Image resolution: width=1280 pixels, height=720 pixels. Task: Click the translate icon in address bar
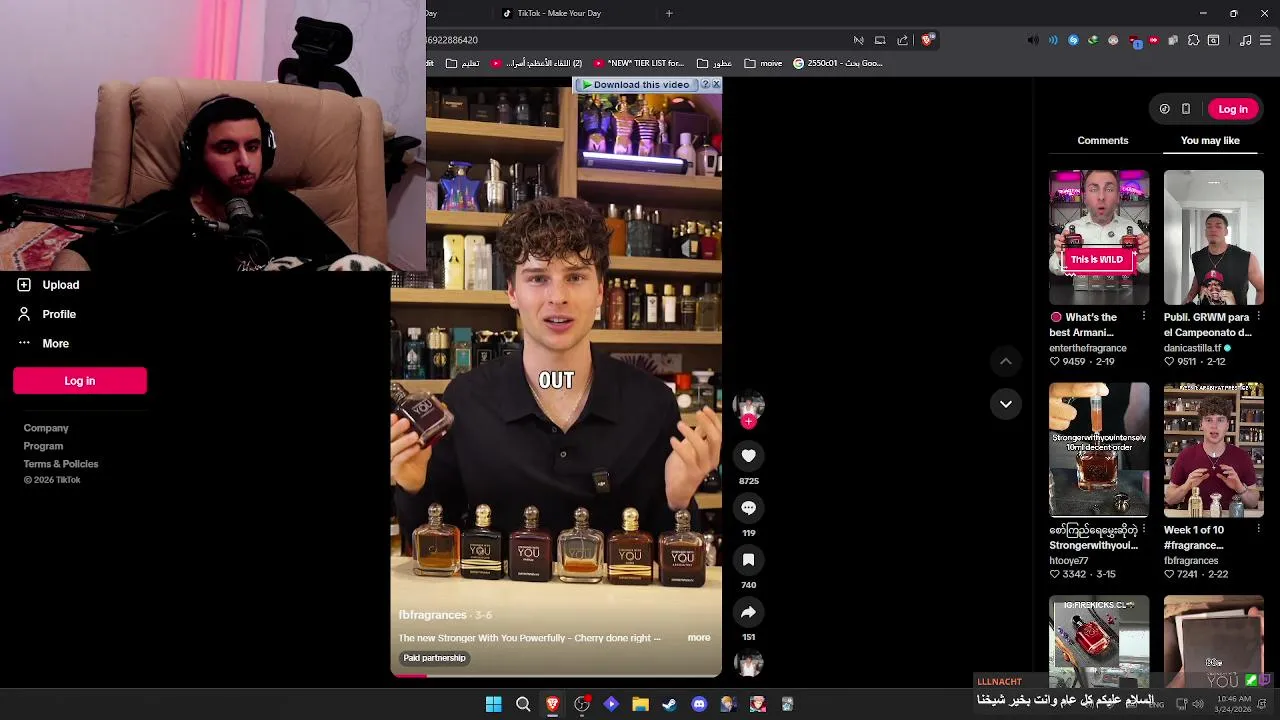(858, 40)
